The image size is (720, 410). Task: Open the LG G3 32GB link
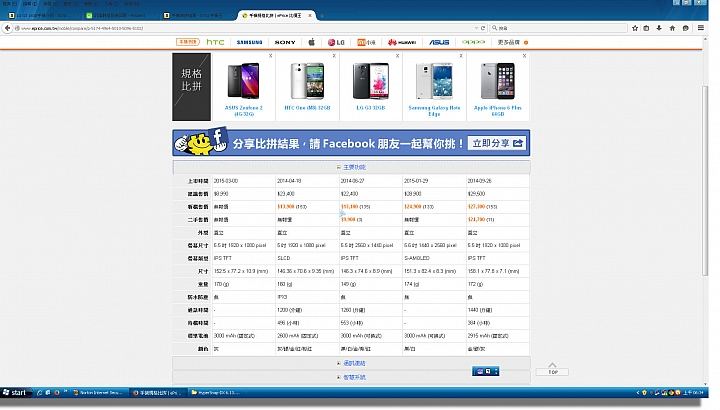click(371, 108)
